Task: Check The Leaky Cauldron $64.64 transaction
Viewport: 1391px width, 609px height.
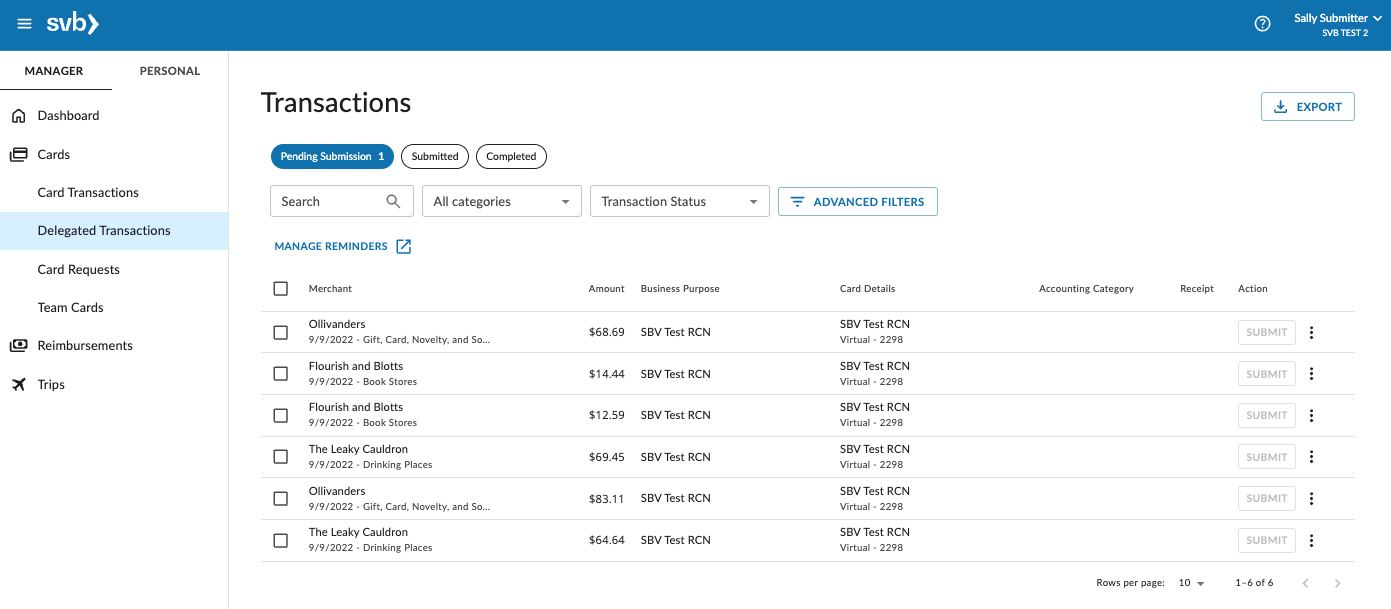Action: [x=281, y=540]
